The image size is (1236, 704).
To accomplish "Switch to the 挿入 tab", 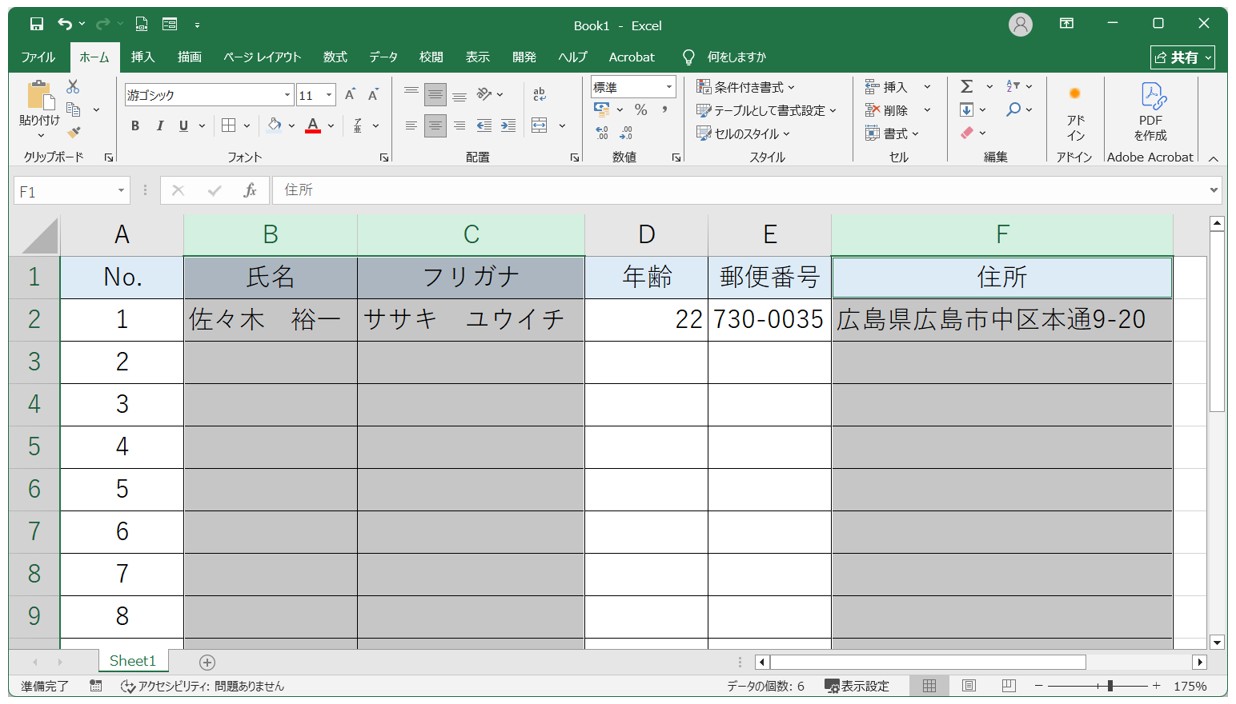I will 143,57.
